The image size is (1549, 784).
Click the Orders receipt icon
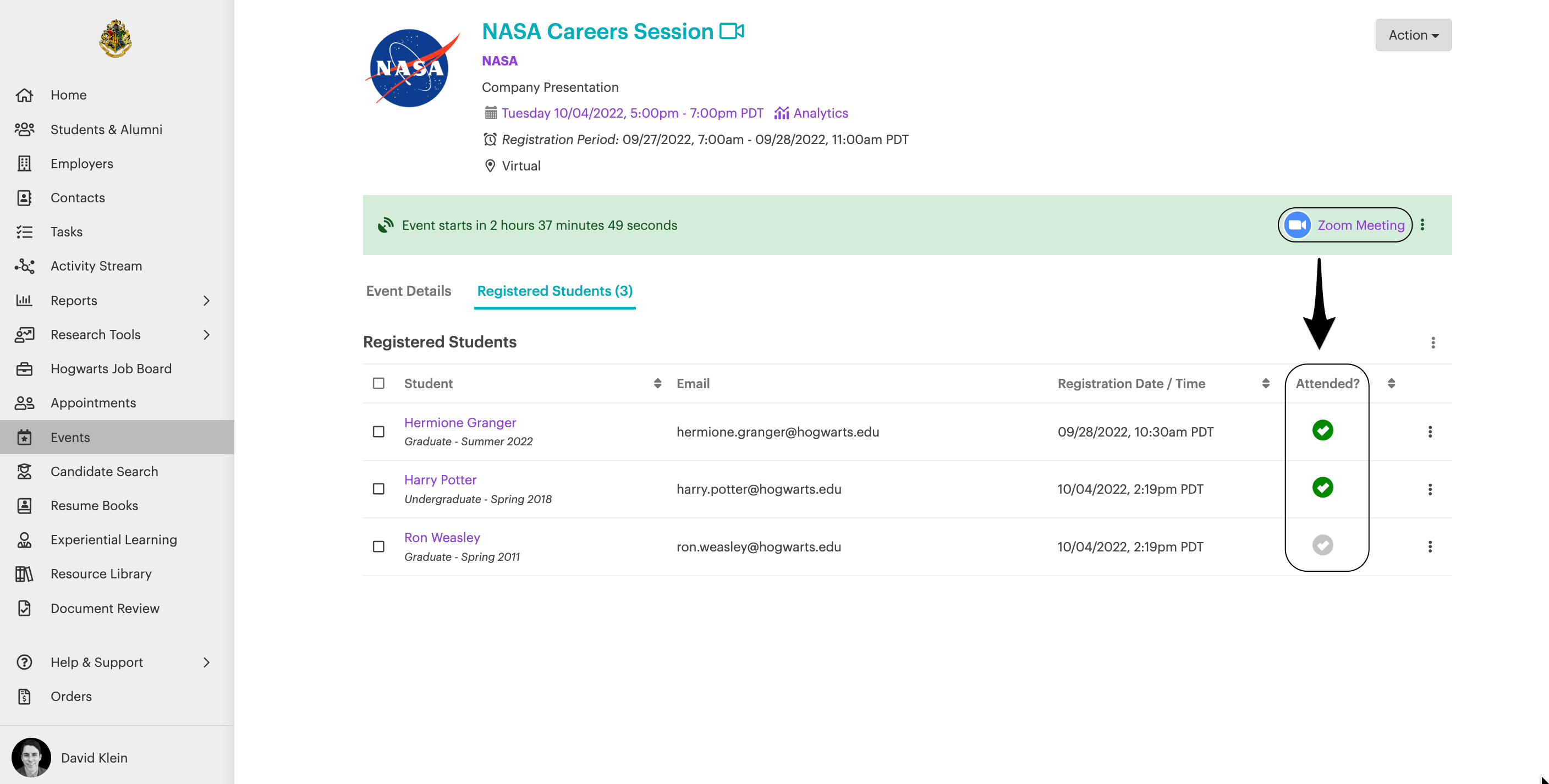pos(24,696)
